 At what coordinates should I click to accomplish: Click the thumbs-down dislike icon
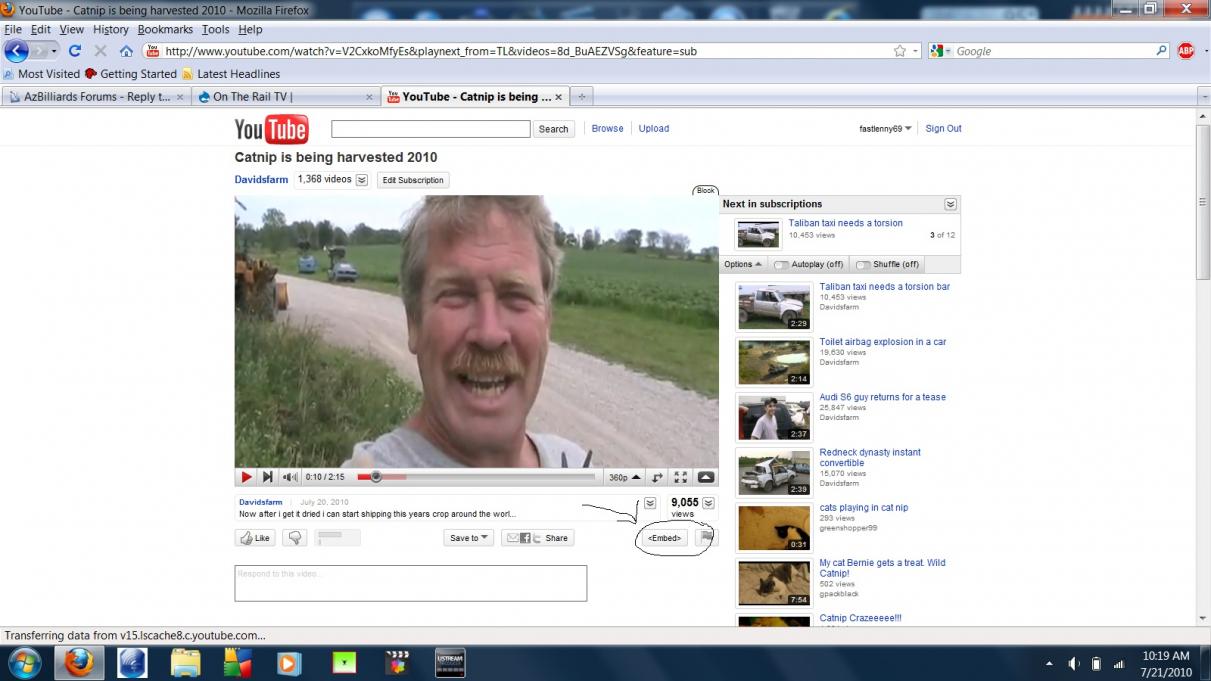[294, 538]
